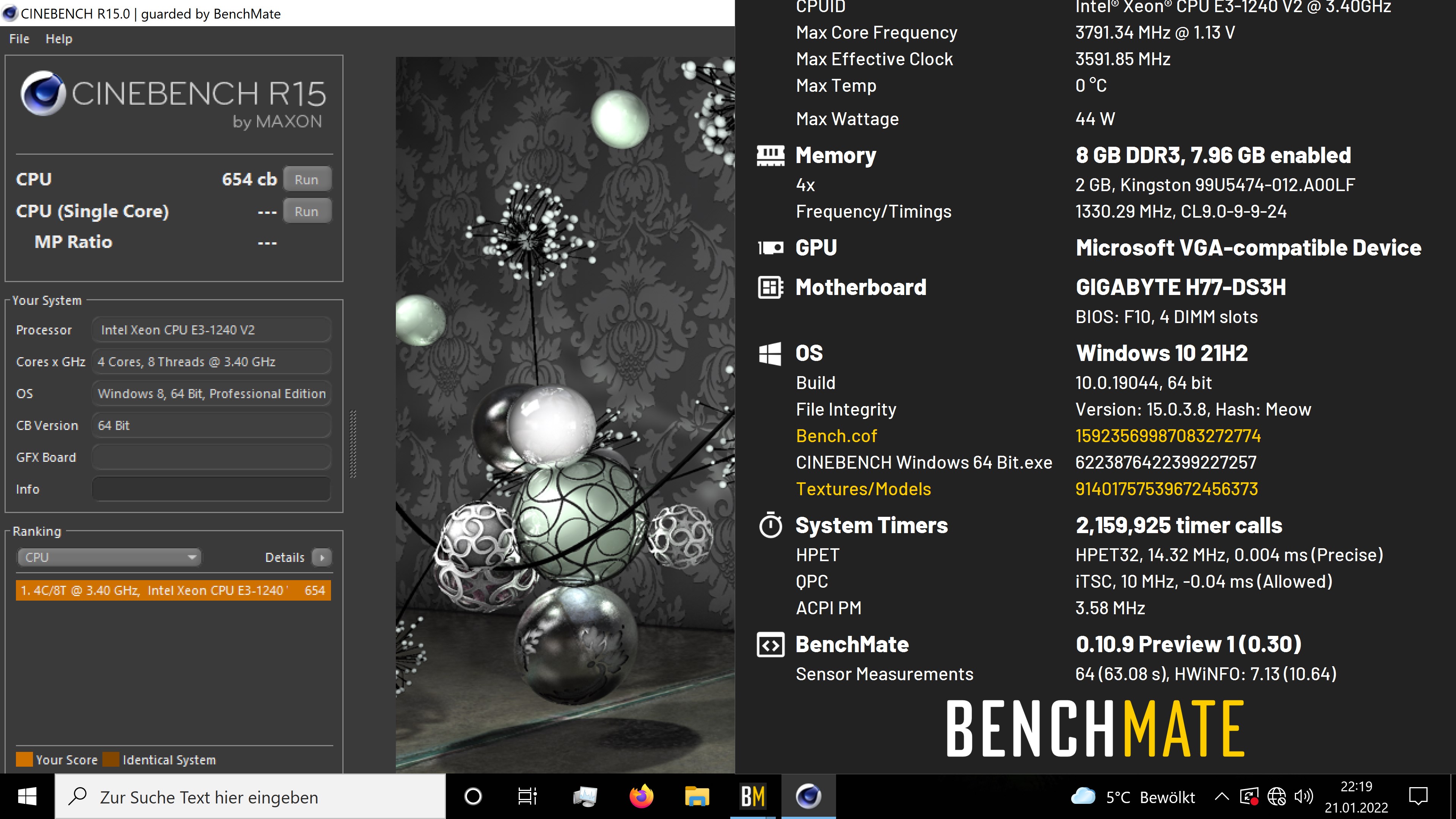Open the network globe tray icon

(1276, 797)
